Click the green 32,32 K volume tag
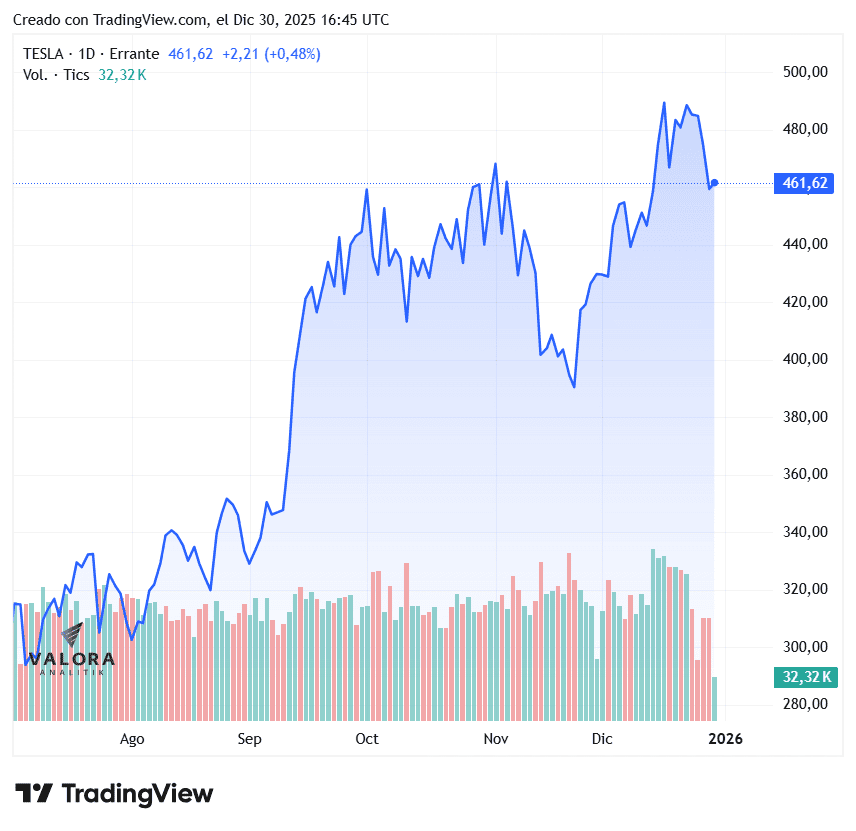856x831 pixels. coord(803,677)
